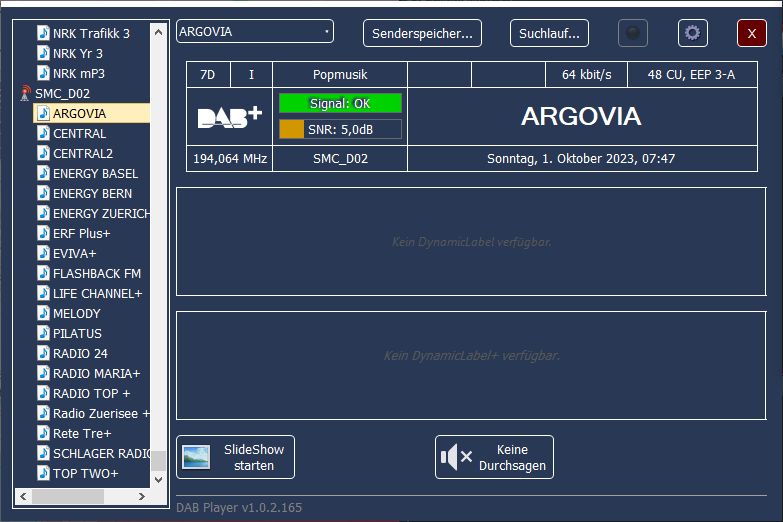Click note icon beside ERF Plus+

point(43,233)
